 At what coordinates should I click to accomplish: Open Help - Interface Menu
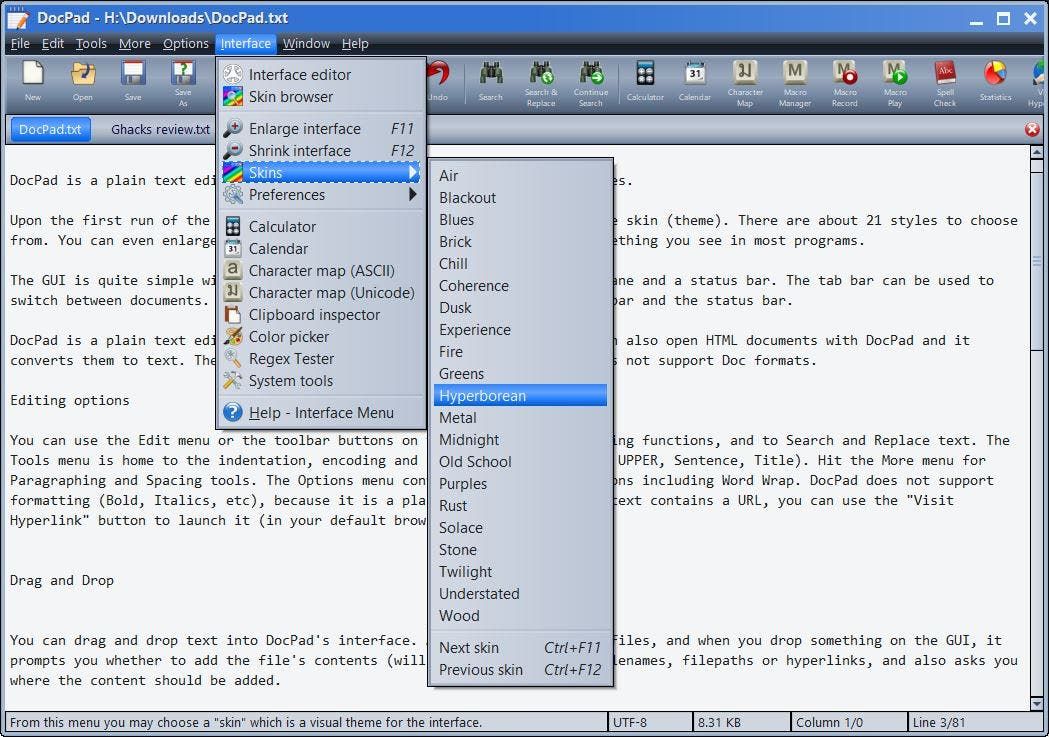point(321,413)
